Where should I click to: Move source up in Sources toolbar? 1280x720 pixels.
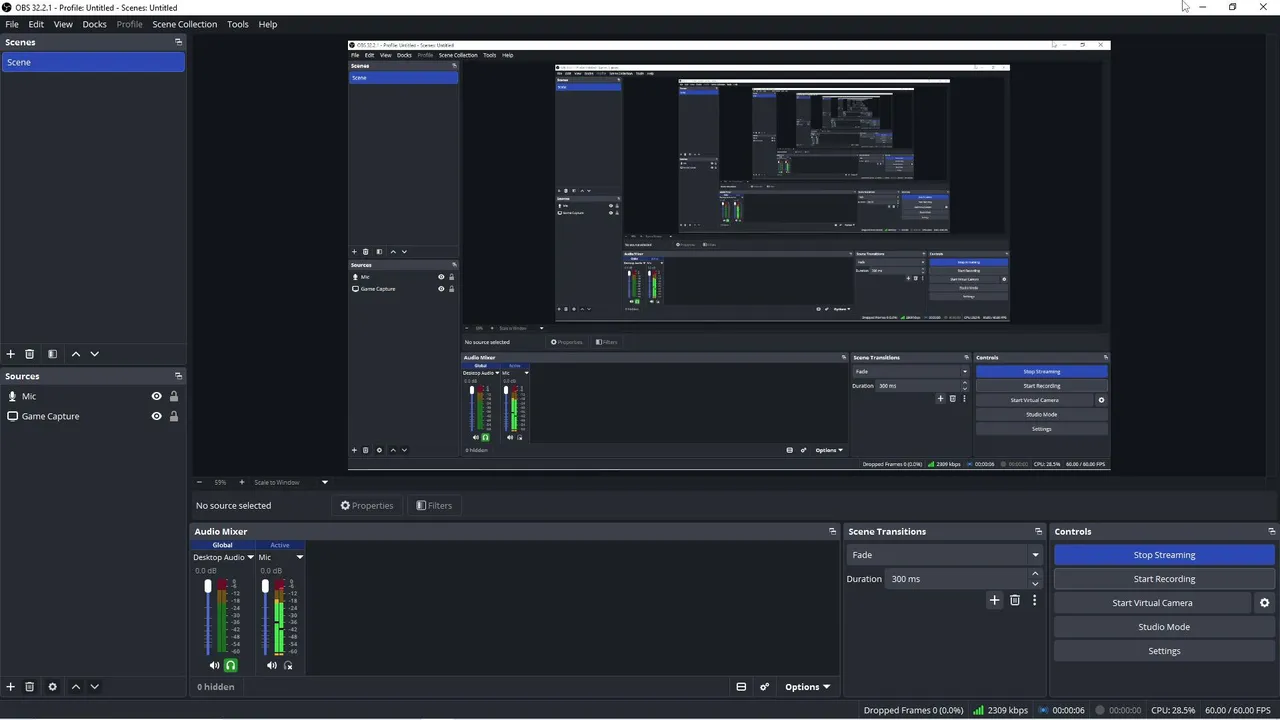(75, 687)
